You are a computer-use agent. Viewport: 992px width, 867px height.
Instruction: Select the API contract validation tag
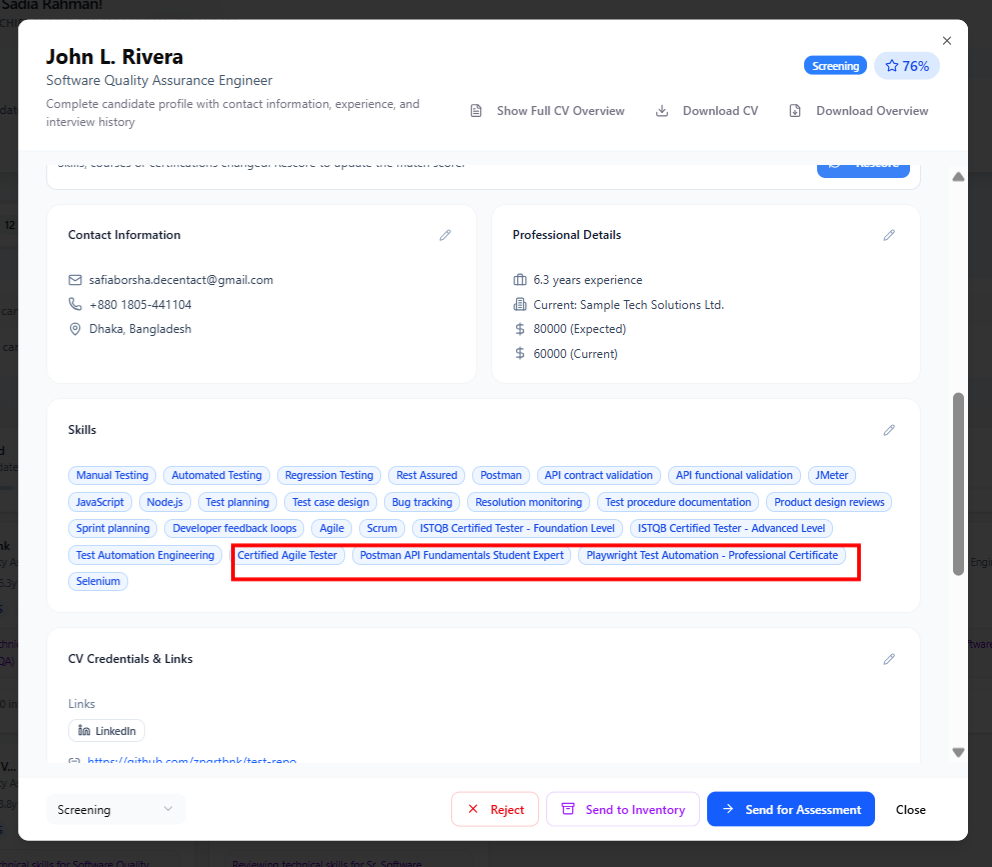(598, 475)
